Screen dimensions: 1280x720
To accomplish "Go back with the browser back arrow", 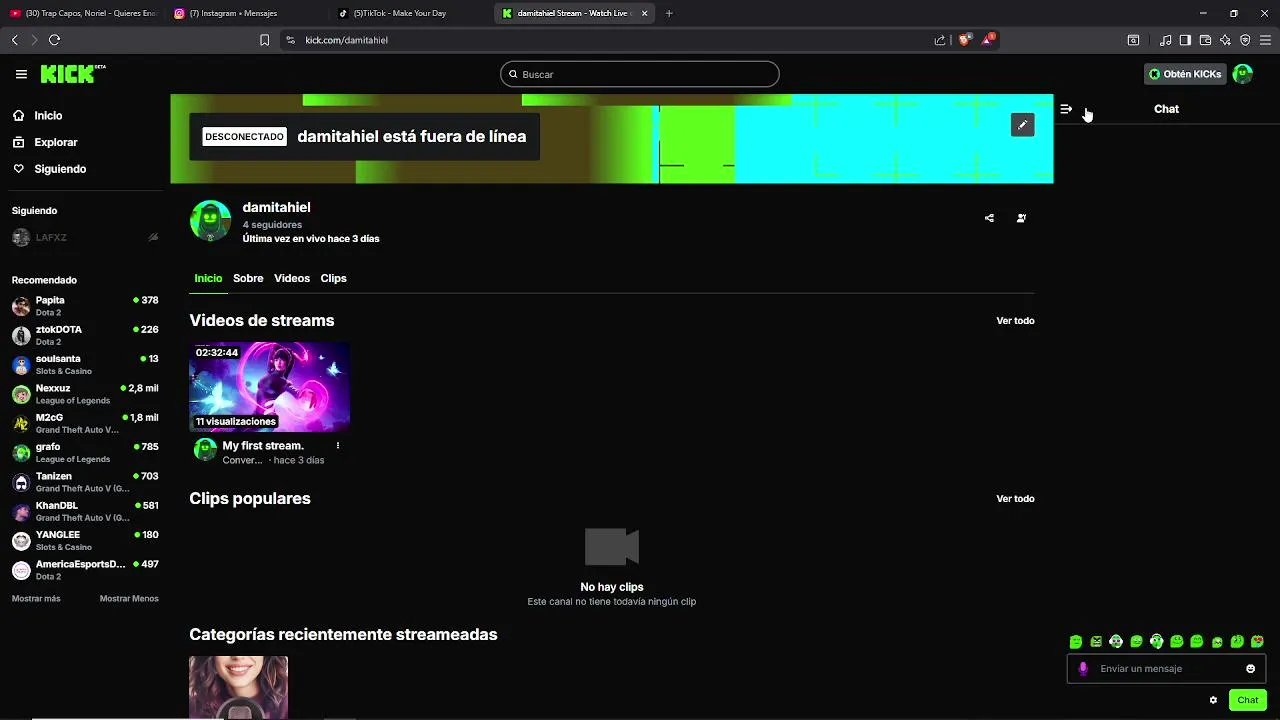I will click(x=15, y=40).
